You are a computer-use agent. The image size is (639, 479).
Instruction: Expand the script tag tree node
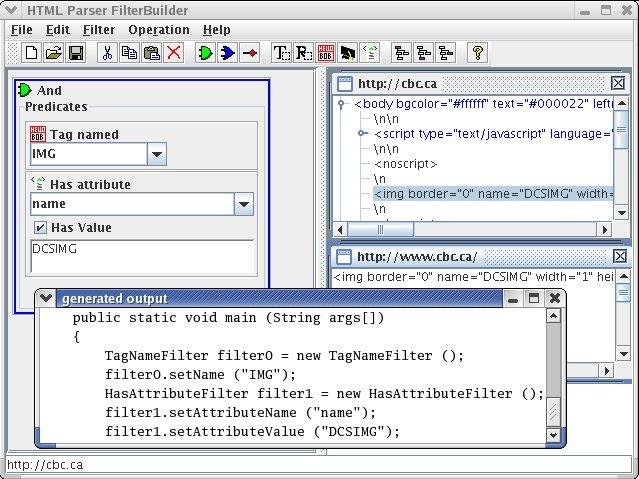(361, 133)
